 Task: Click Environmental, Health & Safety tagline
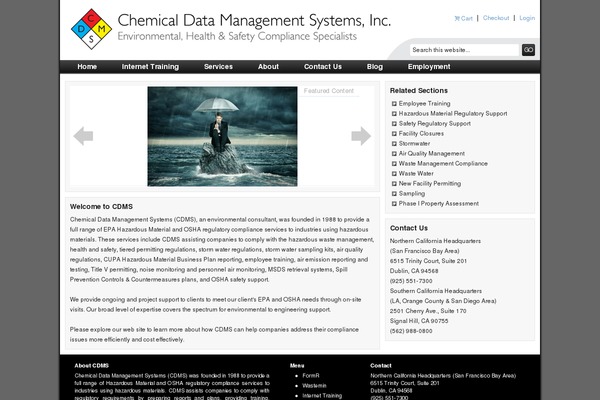pos(237,36)
